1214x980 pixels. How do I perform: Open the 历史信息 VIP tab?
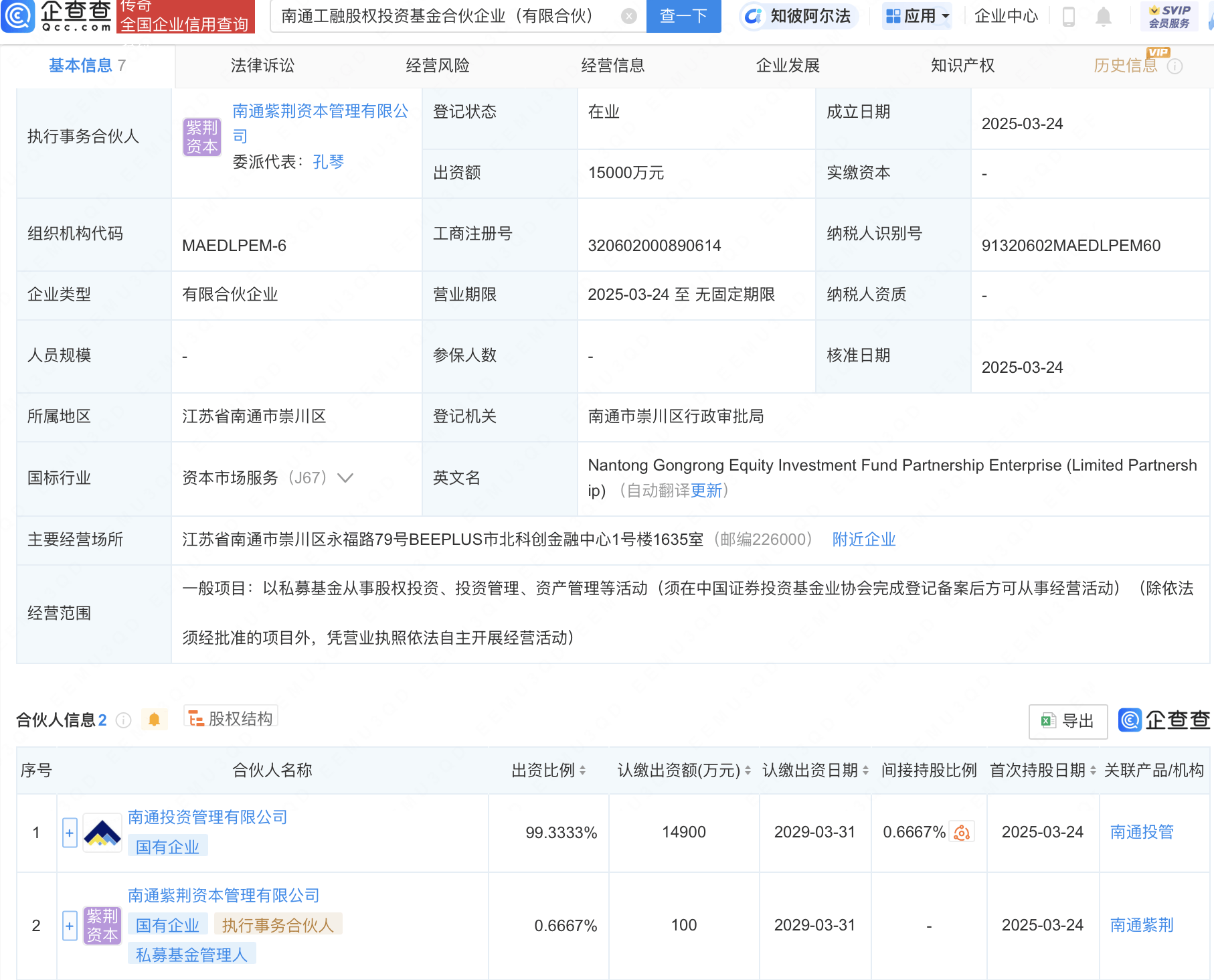coord(1125,66)
